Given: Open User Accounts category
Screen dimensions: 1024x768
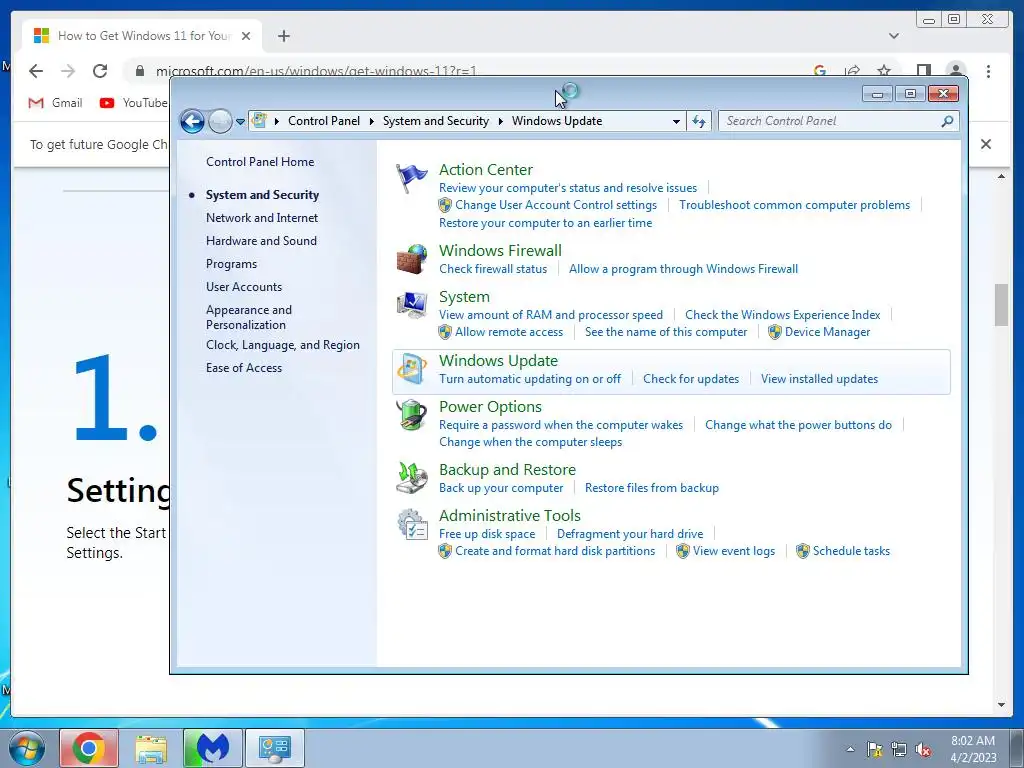Looking at the screenshot, I should (x=244, y=287).
